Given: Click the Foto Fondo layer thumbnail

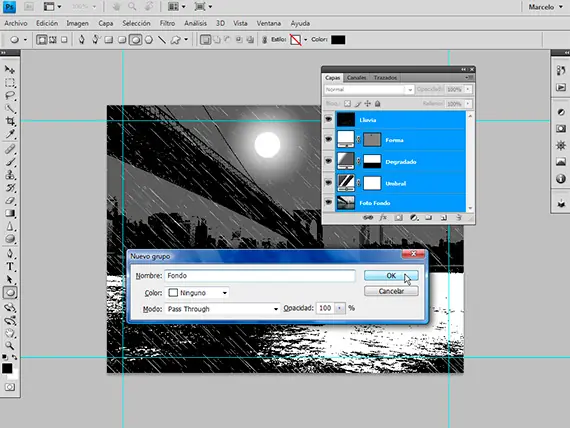Looking at the screenshot, I should 346,203.
